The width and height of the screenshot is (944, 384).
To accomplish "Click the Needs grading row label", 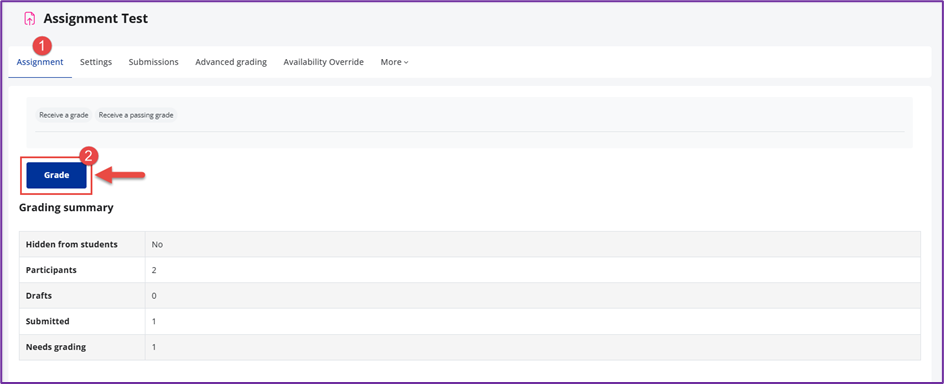I will [x=56, y=347].
